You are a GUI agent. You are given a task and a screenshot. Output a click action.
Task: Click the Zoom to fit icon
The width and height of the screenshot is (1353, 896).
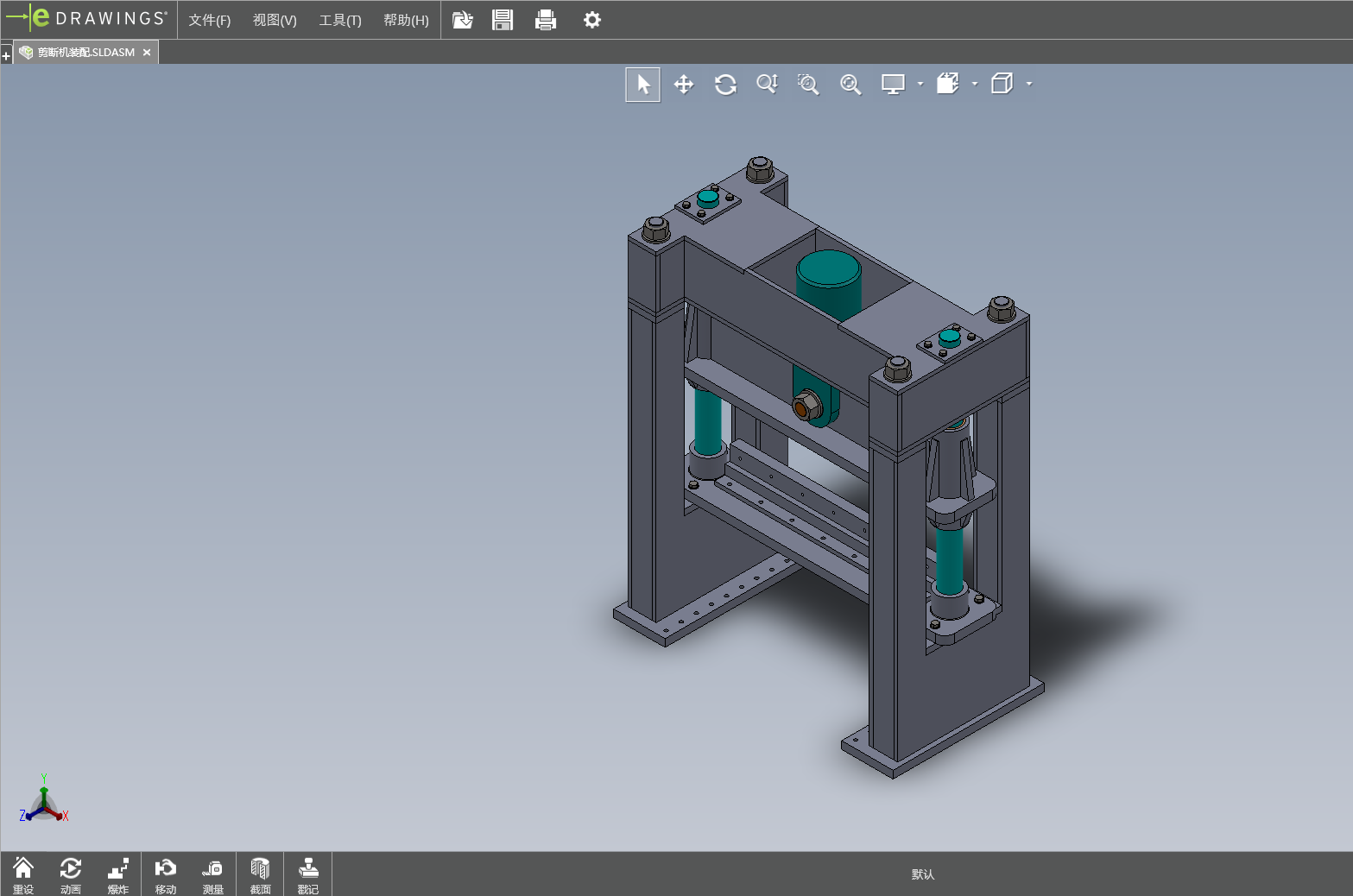point(850,85)
